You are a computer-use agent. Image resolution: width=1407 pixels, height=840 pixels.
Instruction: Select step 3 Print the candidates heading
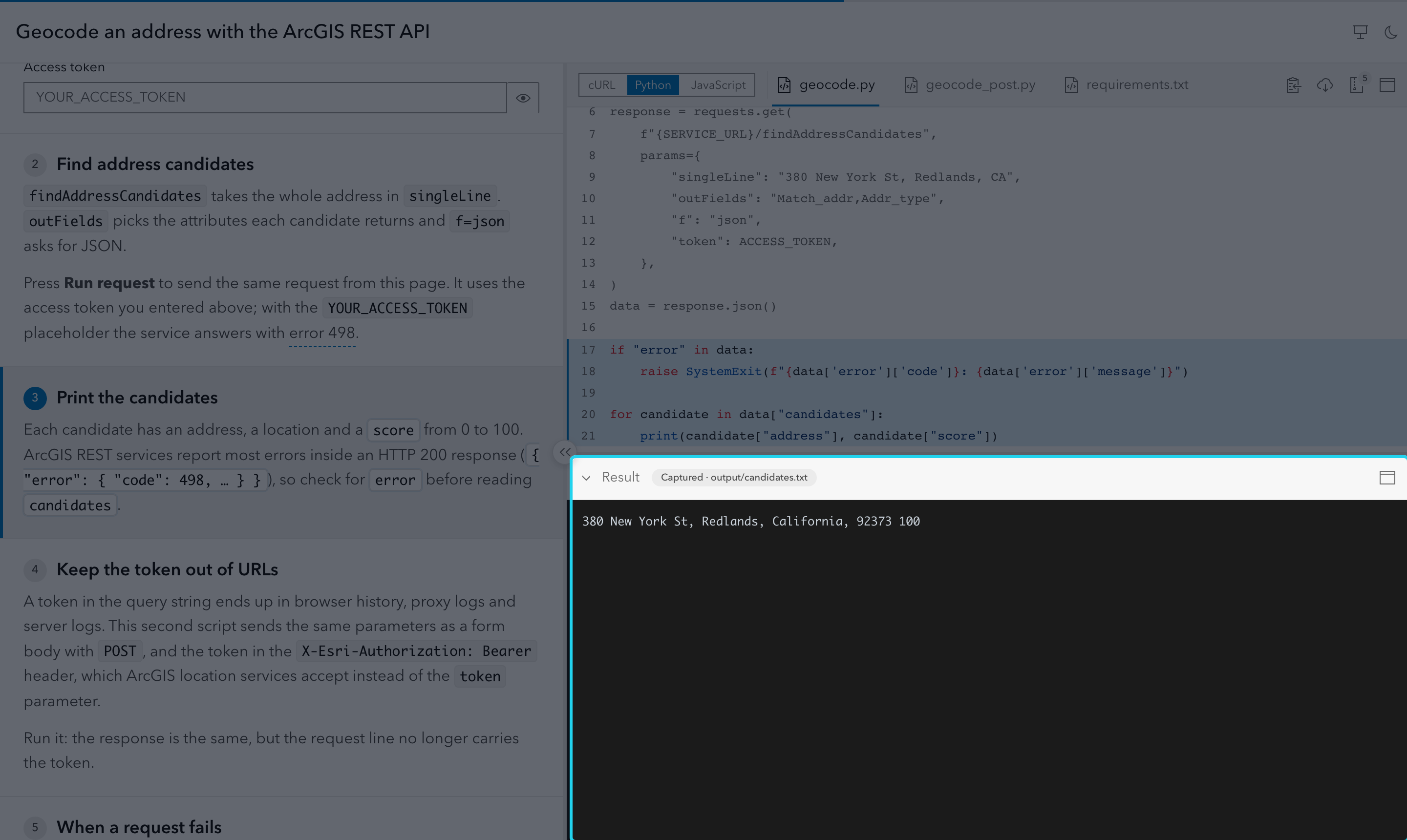136,398
